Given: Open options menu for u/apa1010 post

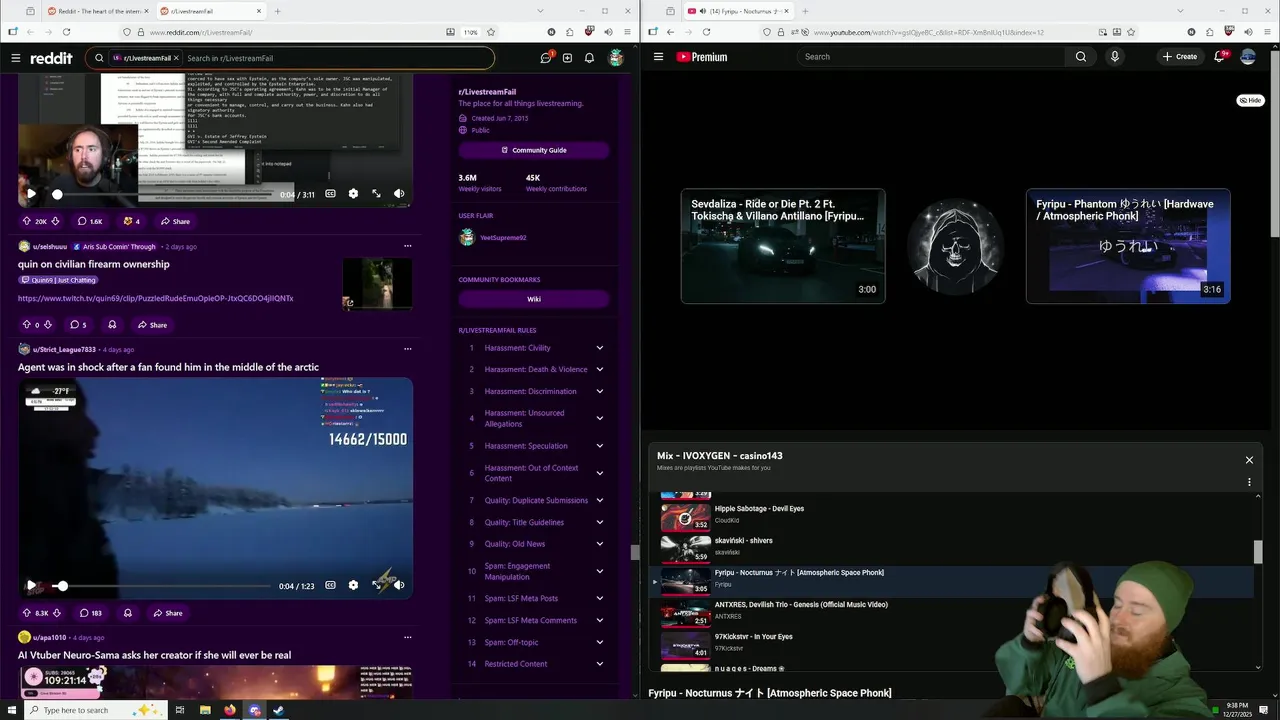Looking at the screenshot, I should tap(407, 637).
